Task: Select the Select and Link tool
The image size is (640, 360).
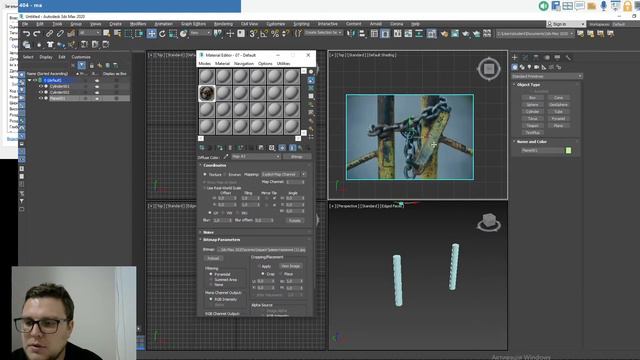Action: click(x=49, y=33)
